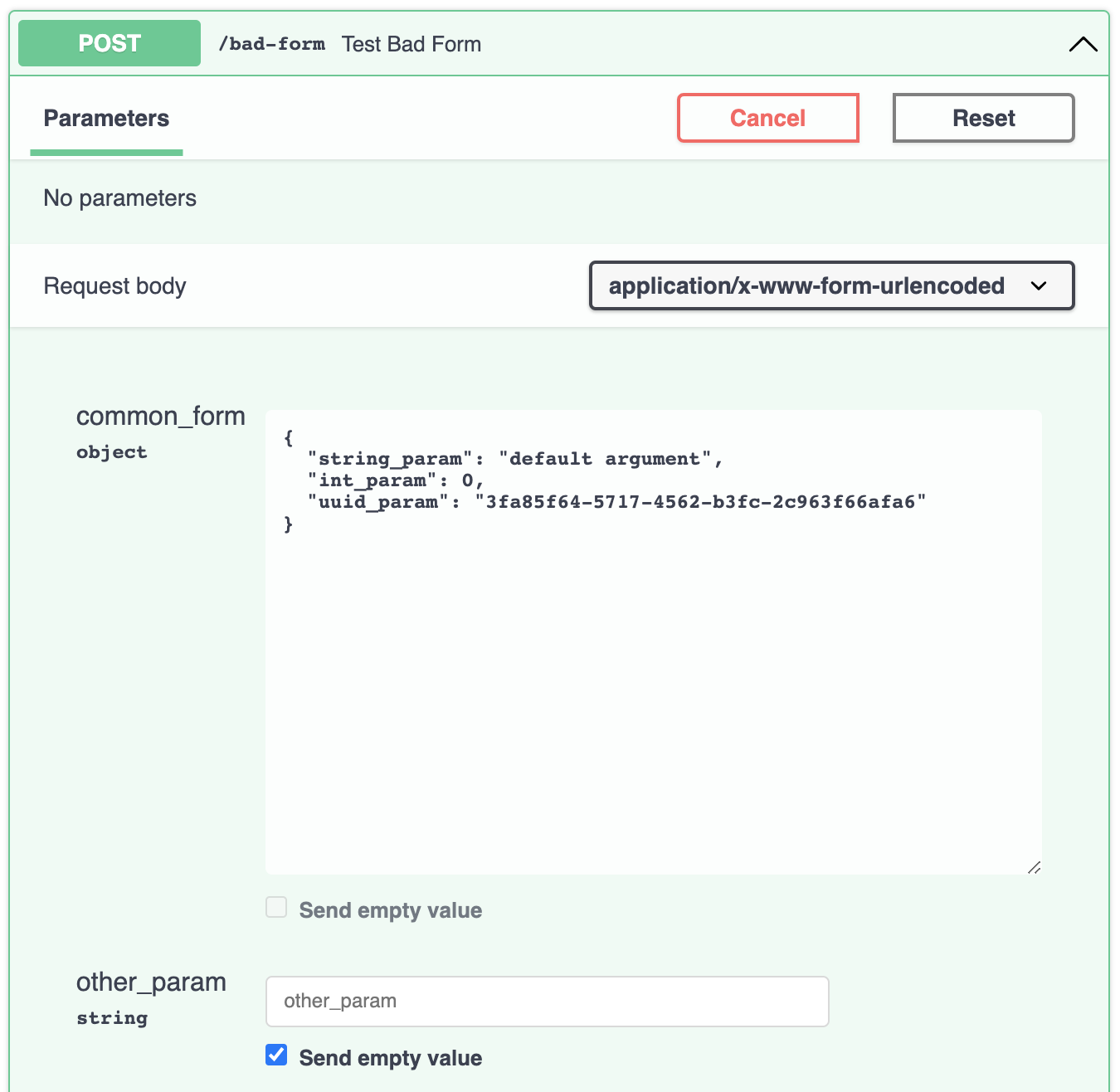
Task: Click the Send empty value label under common_form
Action: pos(391,910)
